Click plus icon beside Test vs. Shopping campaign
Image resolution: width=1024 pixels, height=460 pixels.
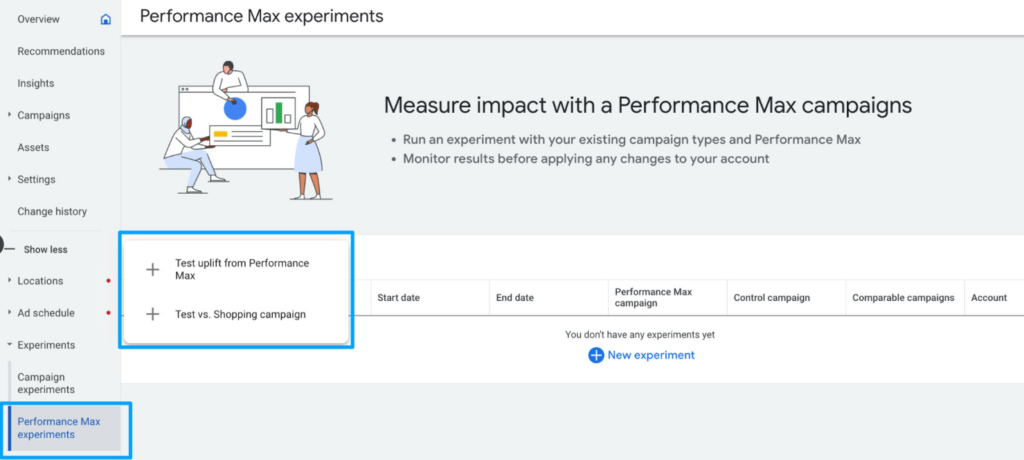pos(152,314)
